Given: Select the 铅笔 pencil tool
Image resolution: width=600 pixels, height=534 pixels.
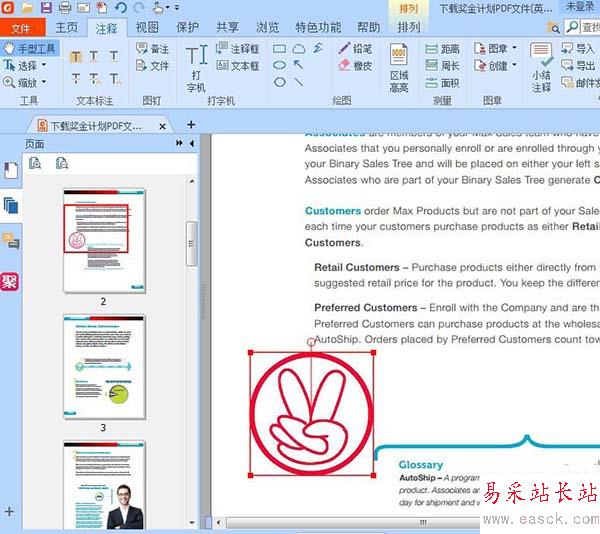Looking at the screenshot, I should point(355,49).
